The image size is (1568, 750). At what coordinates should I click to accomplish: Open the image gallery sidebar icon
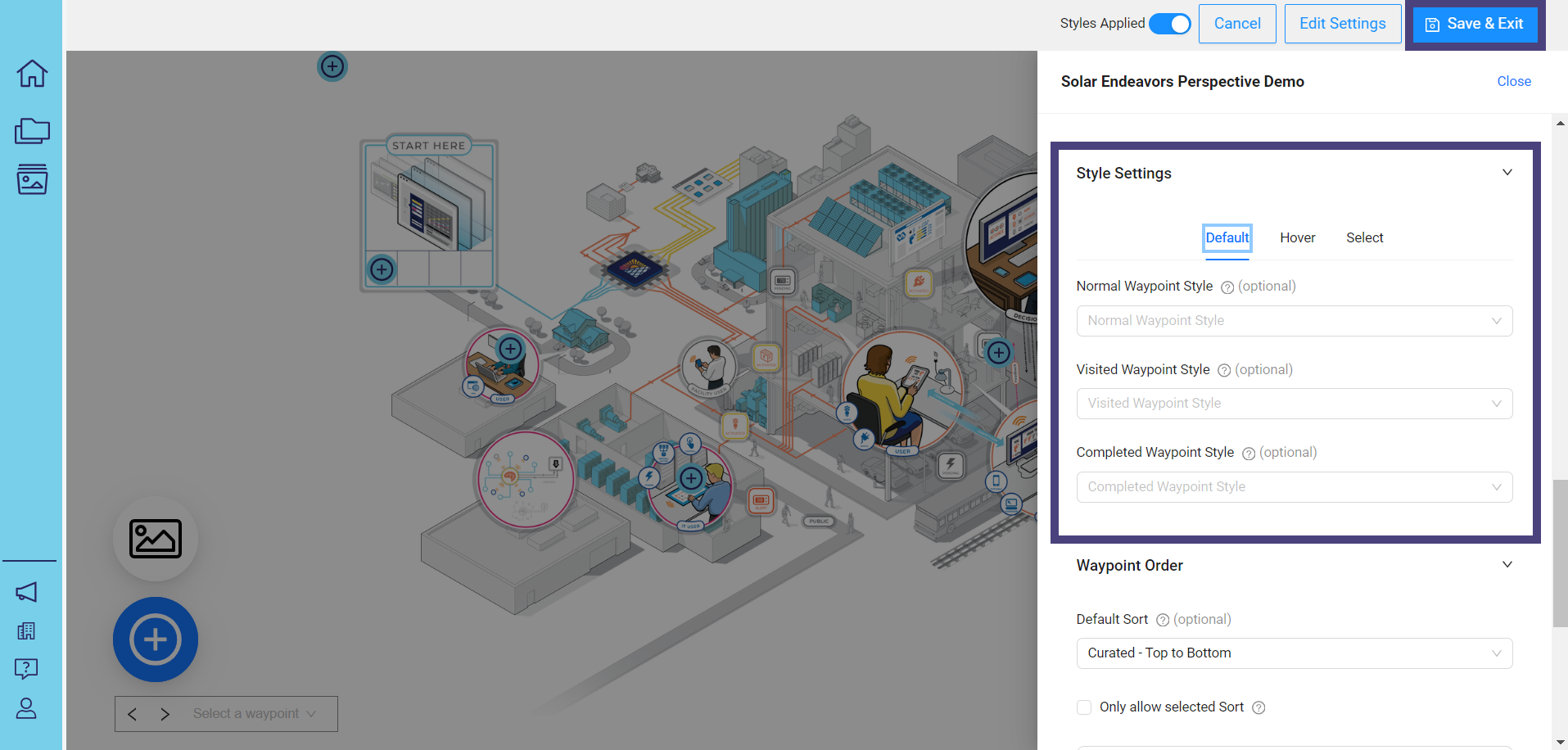32,179
